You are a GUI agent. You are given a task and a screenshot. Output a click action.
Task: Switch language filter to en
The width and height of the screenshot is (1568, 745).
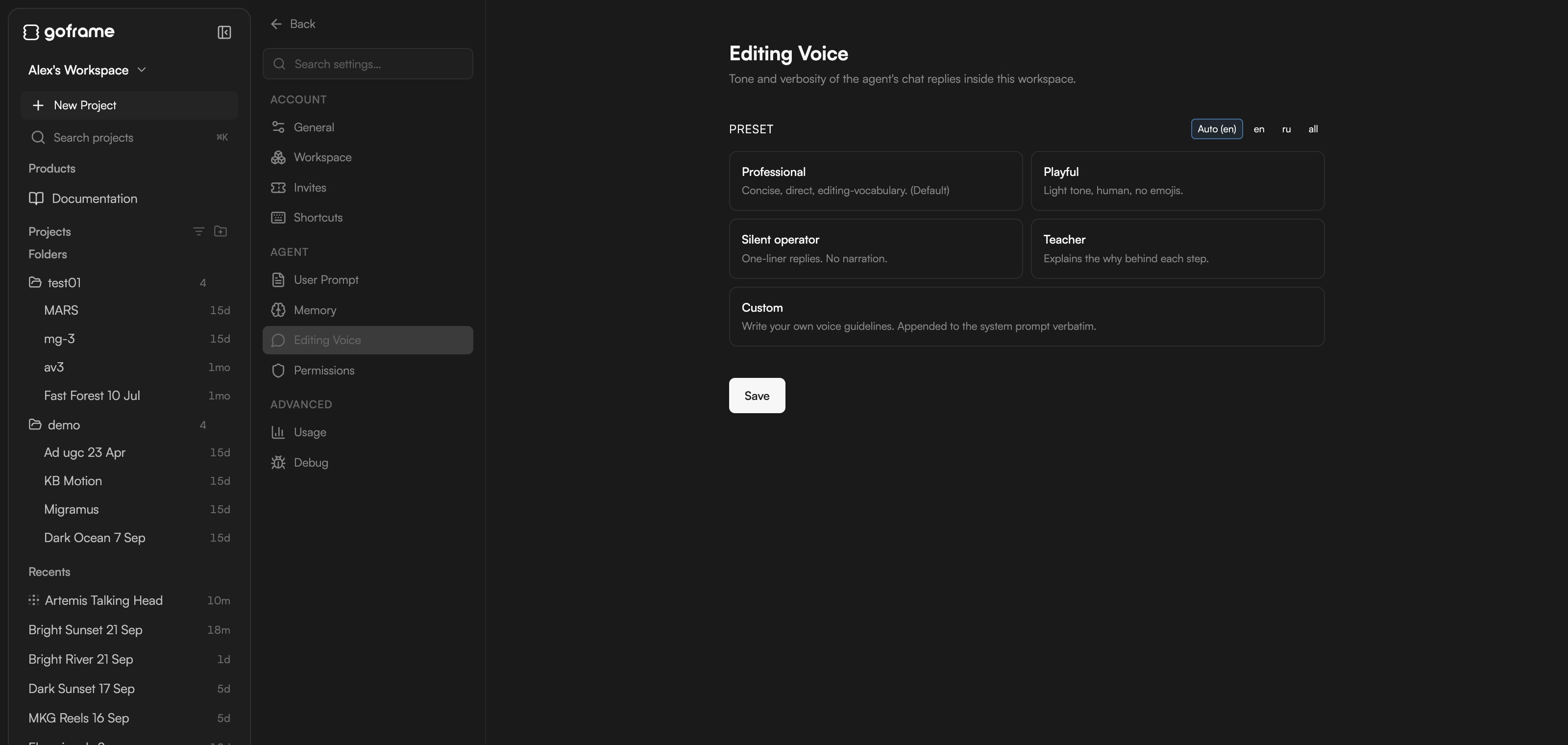coord(1259,129)
